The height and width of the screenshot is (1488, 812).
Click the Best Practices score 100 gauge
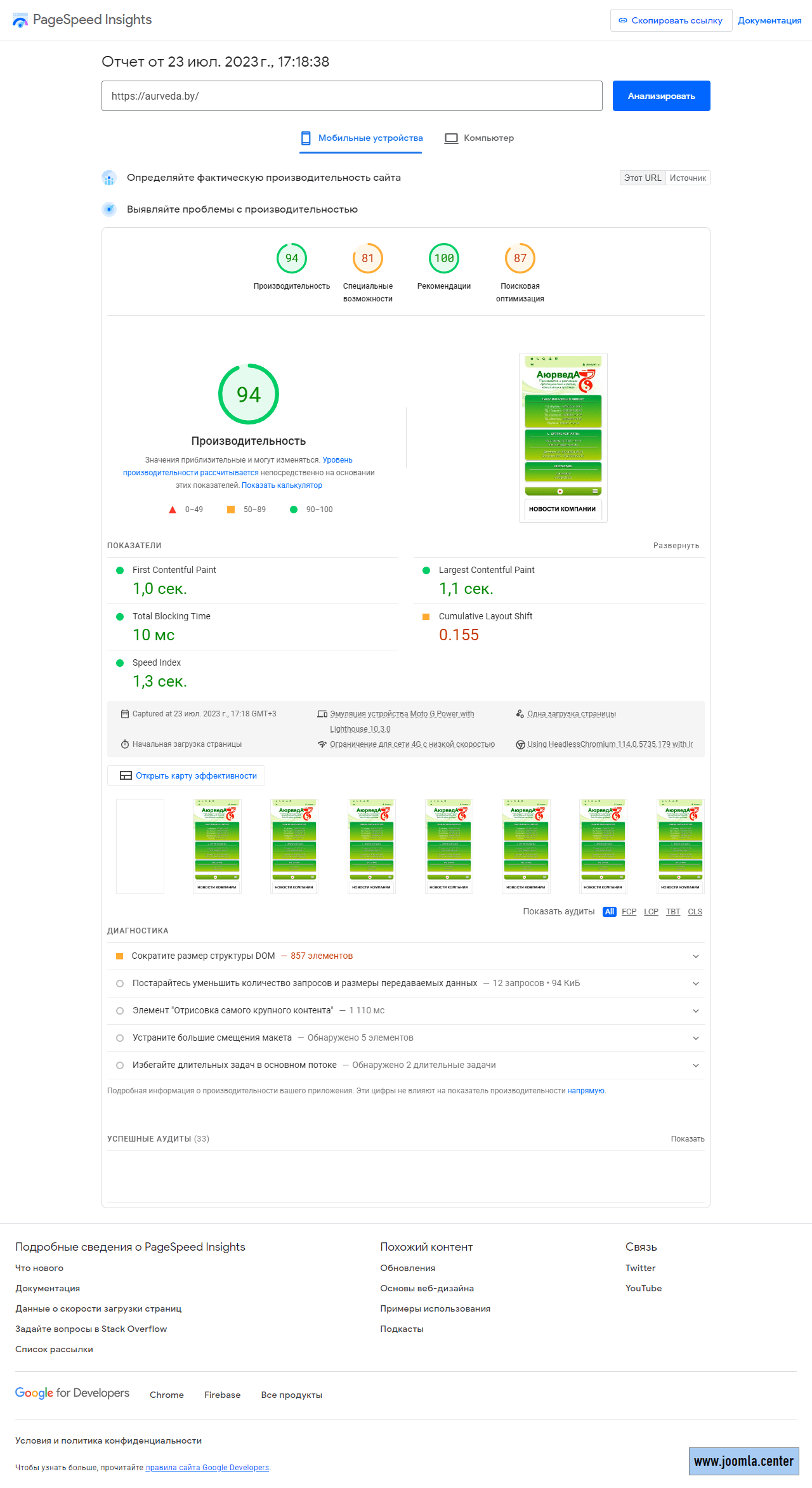(444, 258)
